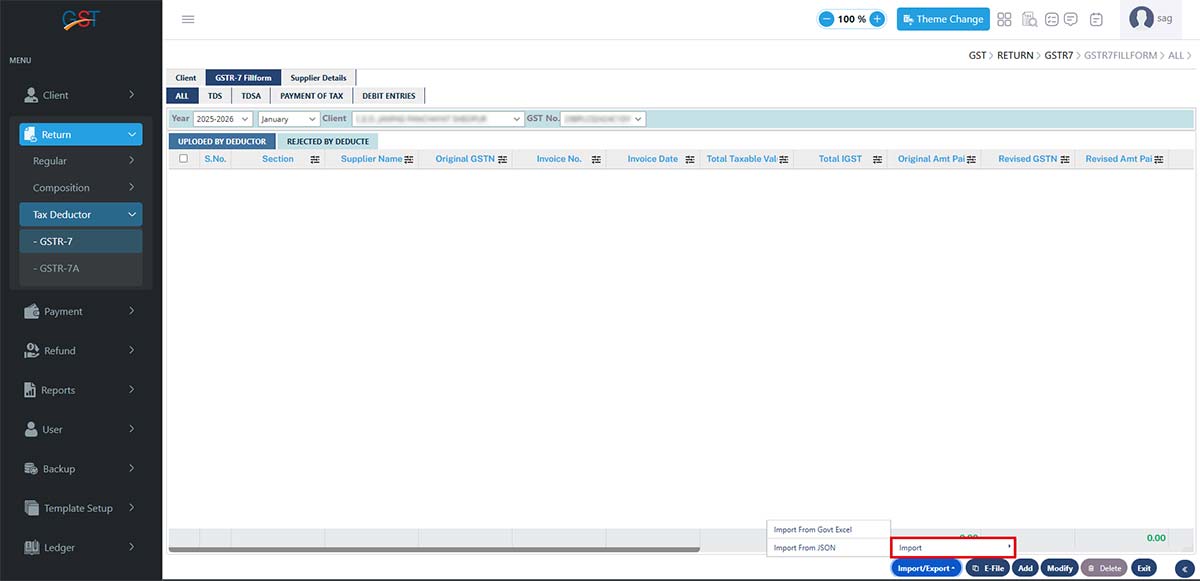
Task: Open the checklist icon in header
Action: click(x=1052, y=19)
